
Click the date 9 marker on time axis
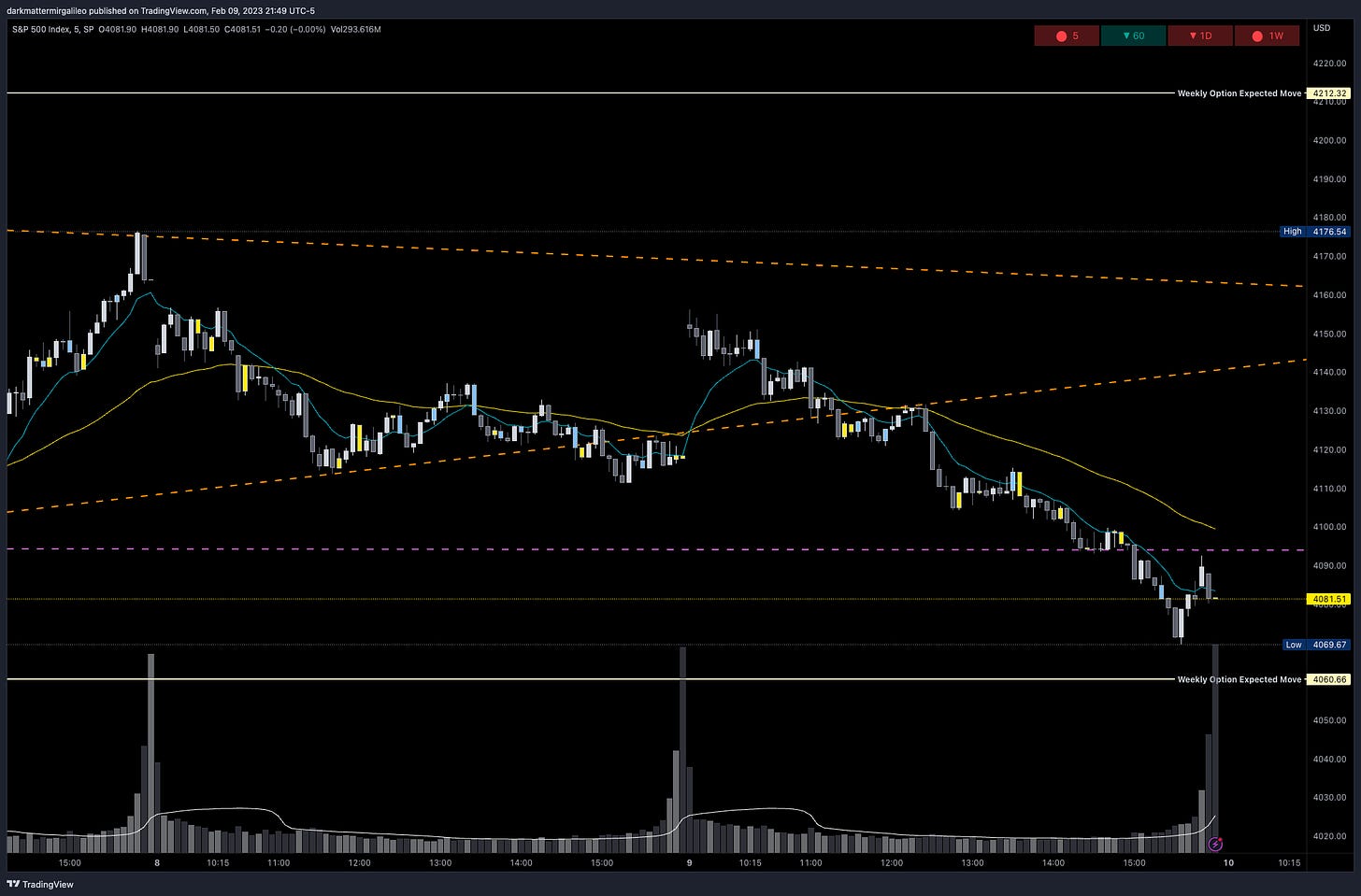(x=690, y=863)
